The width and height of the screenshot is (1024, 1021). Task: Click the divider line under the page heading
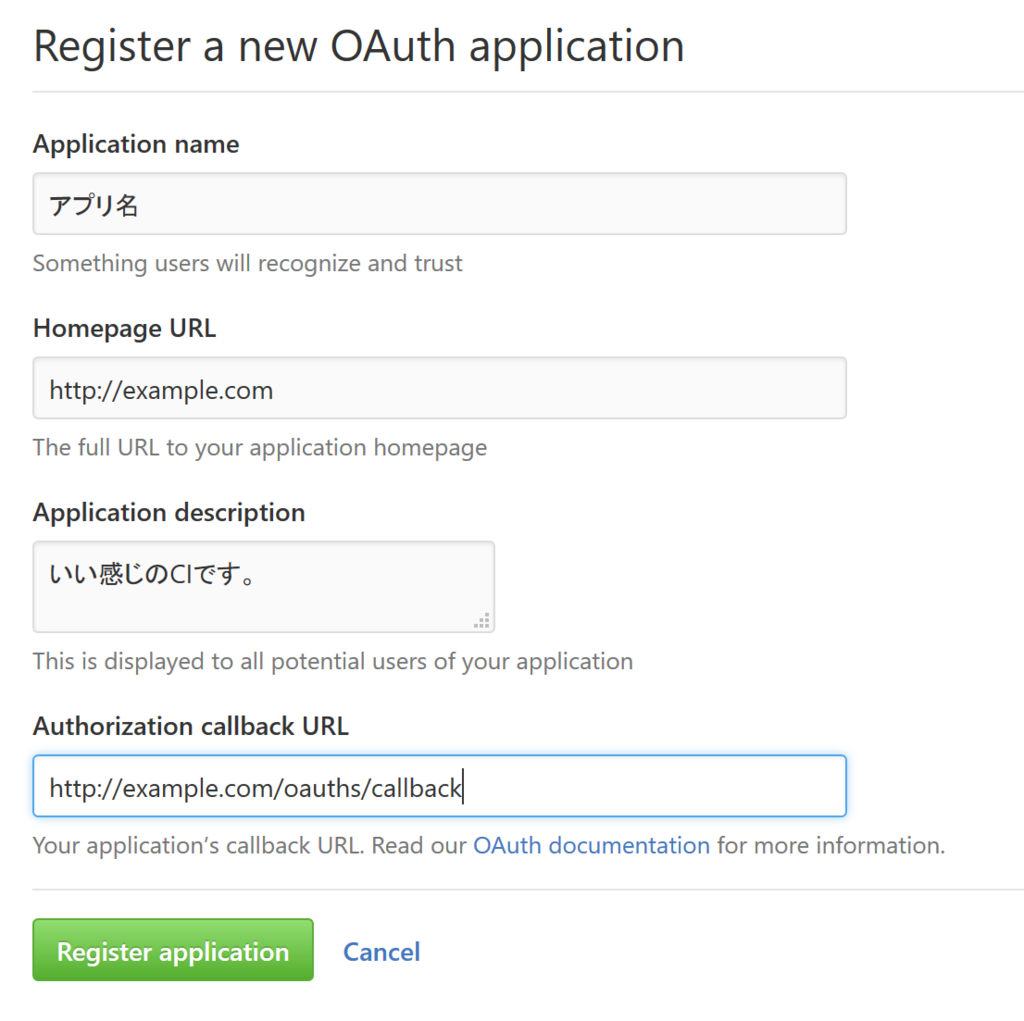528,91
